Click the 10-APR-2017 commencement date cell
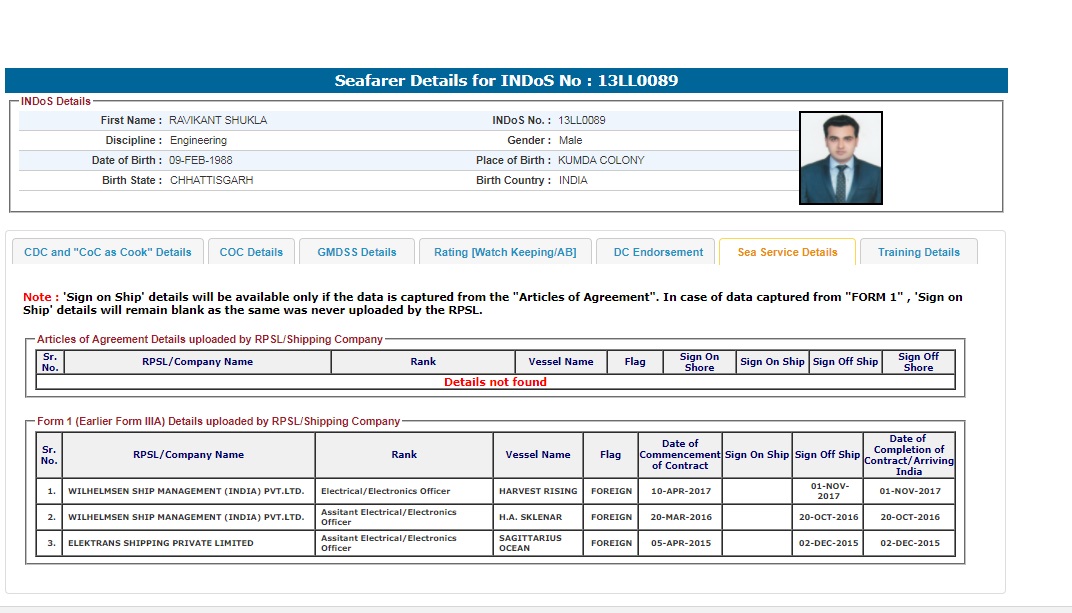This screenshot has width=1072, height=613. pyautogui.click(x=680, y=491)
